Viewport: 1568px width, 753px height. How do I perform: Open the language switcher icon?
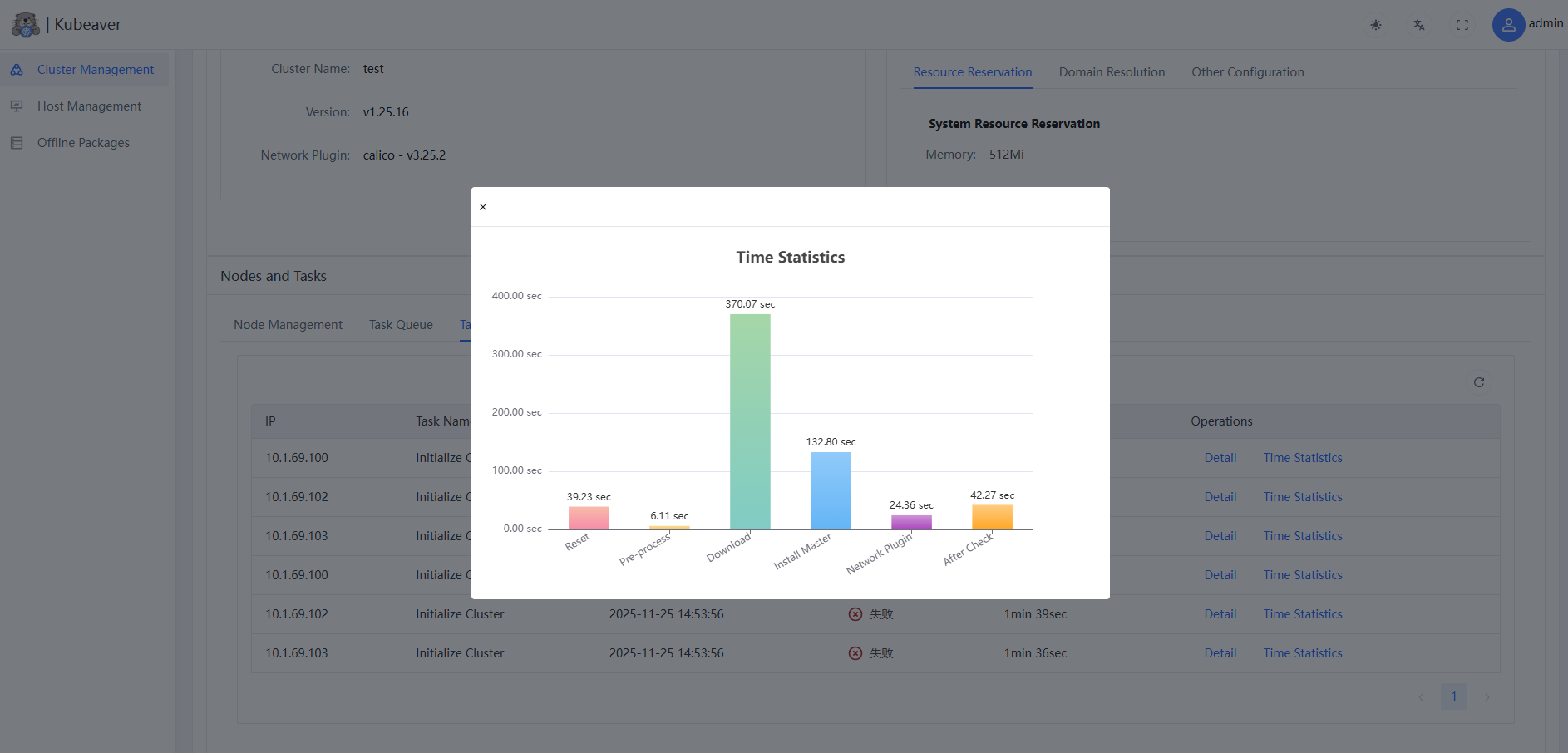point(1419,25)
